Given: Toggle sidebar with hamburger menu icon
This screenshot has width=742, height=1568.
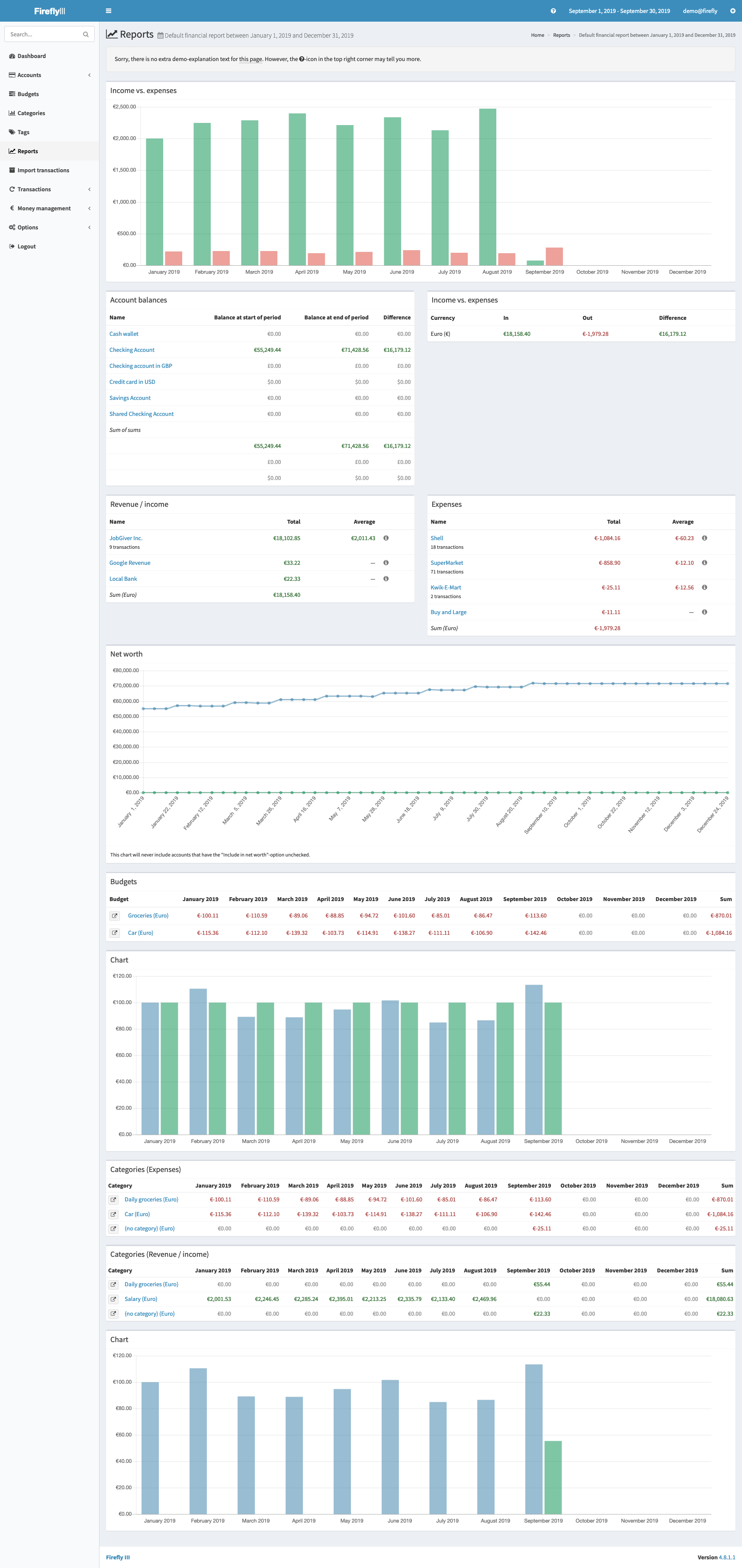Looking at the screenshot, I should pyautogui.click(x=108, y=11).
